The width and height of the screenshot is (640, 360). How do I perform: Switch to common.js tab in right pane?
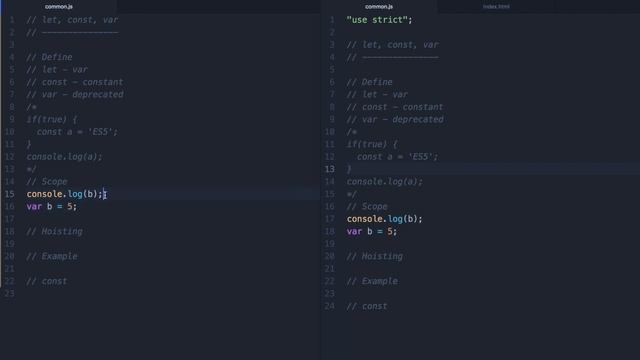coord(379,7)
